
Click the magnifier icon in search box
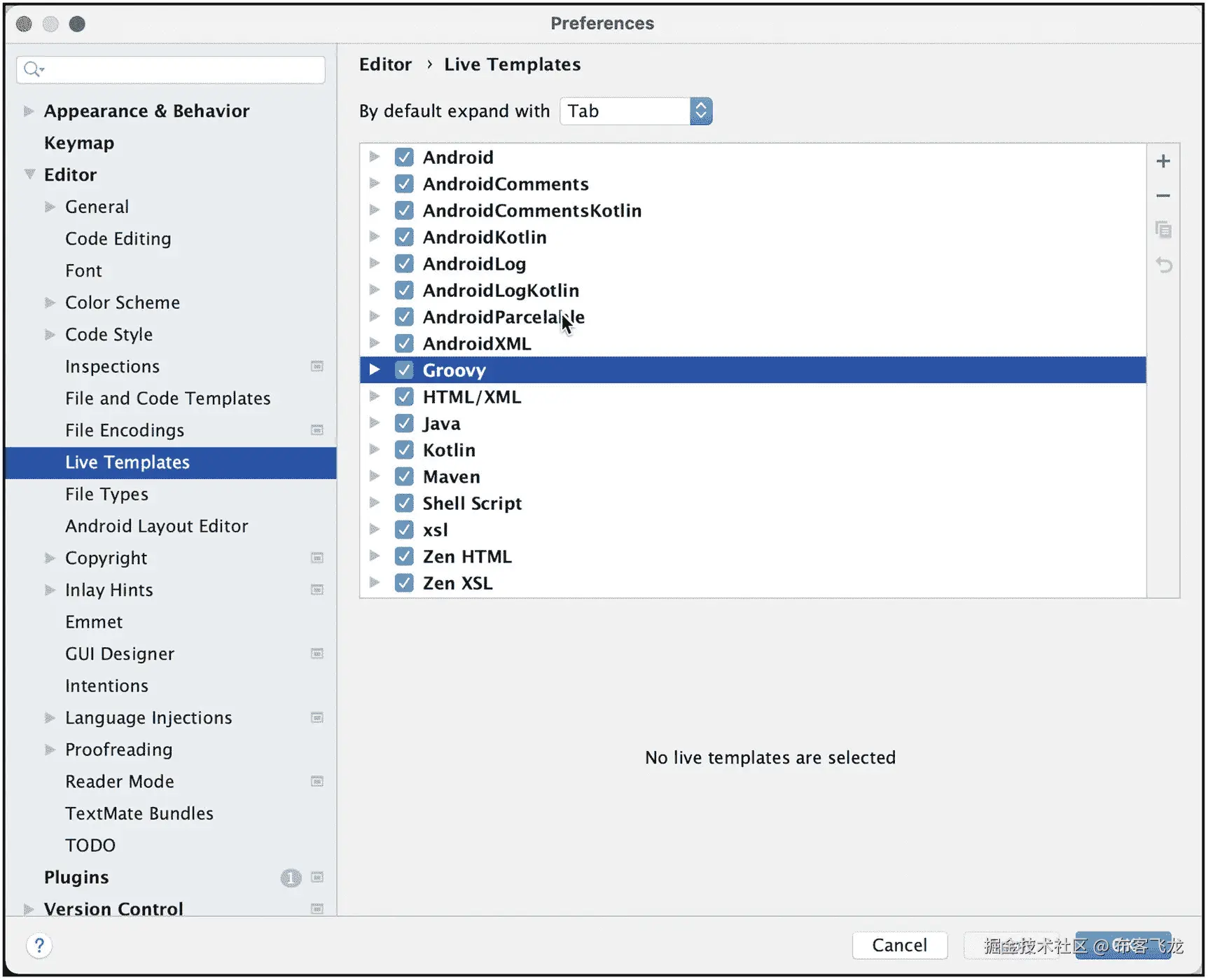(x=32, y=69)
